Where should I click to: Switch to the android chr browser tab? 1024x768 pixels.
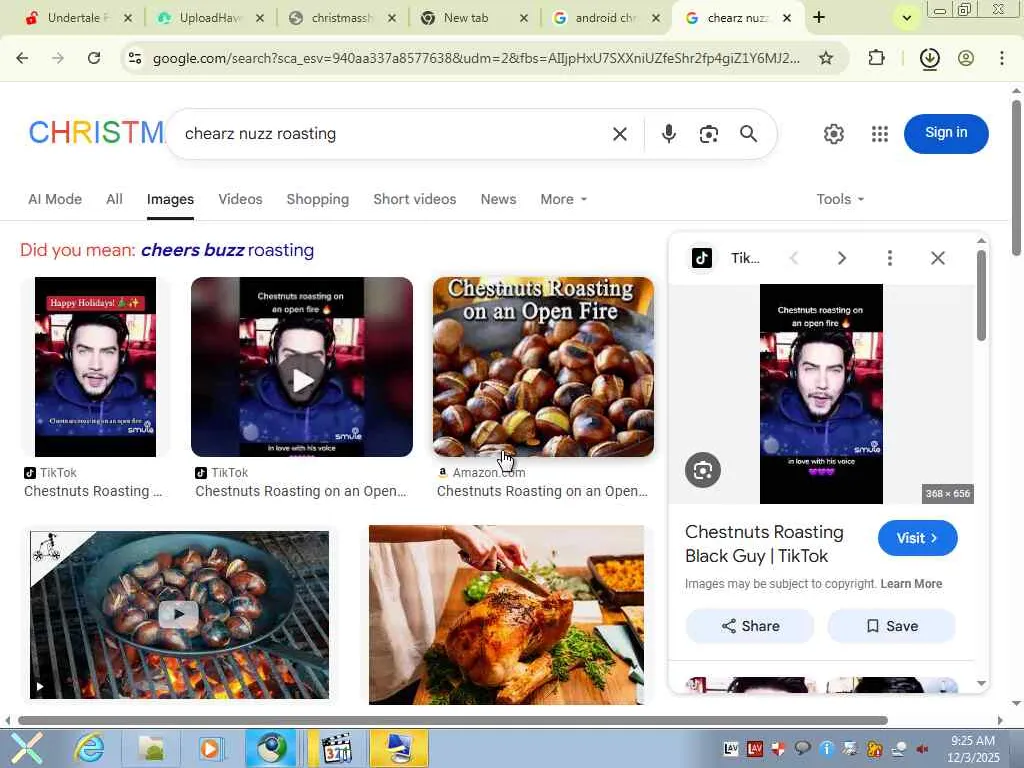[x=605, y=18]
